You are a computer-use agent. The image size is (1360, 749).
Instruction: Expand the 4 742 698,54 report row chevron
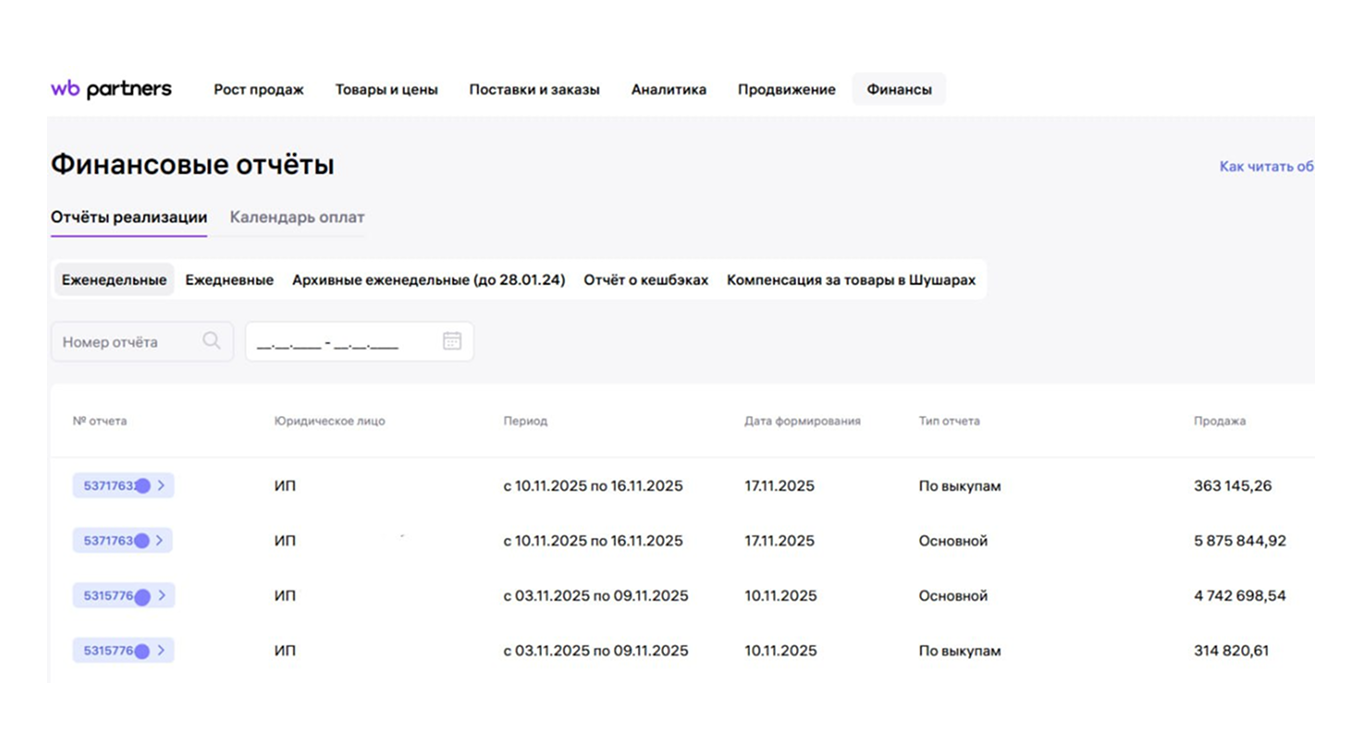(163, 595)
